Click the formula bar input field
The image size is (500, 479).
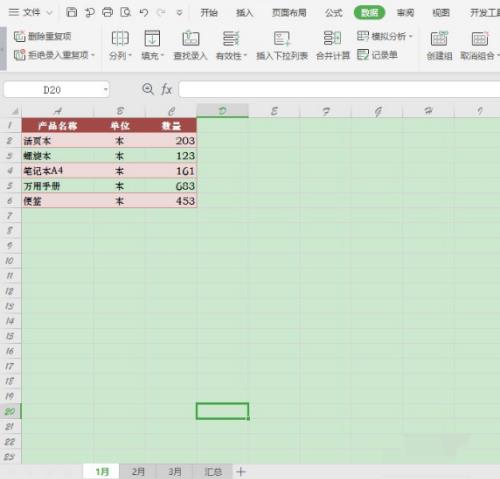point(339,89)
